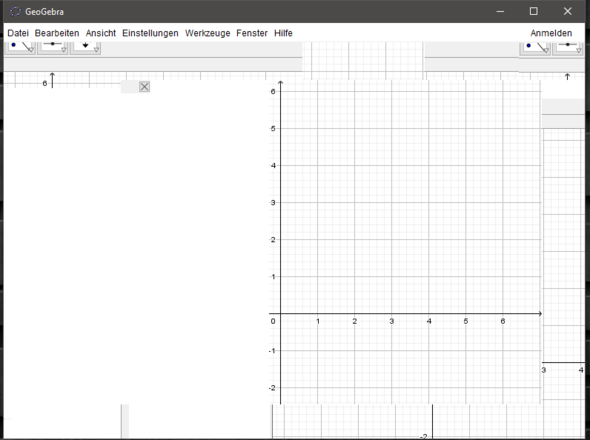Open the Hilfe menu
Image resolution: width=590 pixels, height=440 pixels.
click(283, 33)
